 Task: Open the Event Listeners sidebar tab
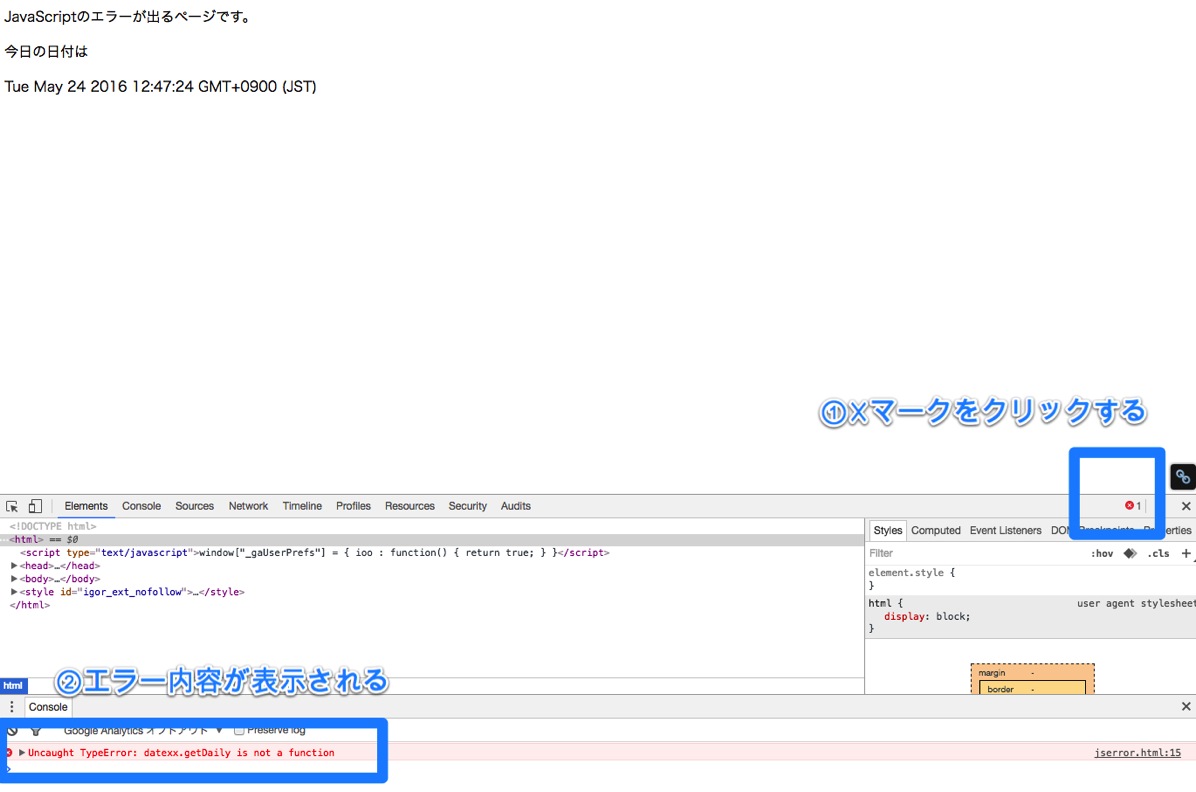click(1005, 530)
